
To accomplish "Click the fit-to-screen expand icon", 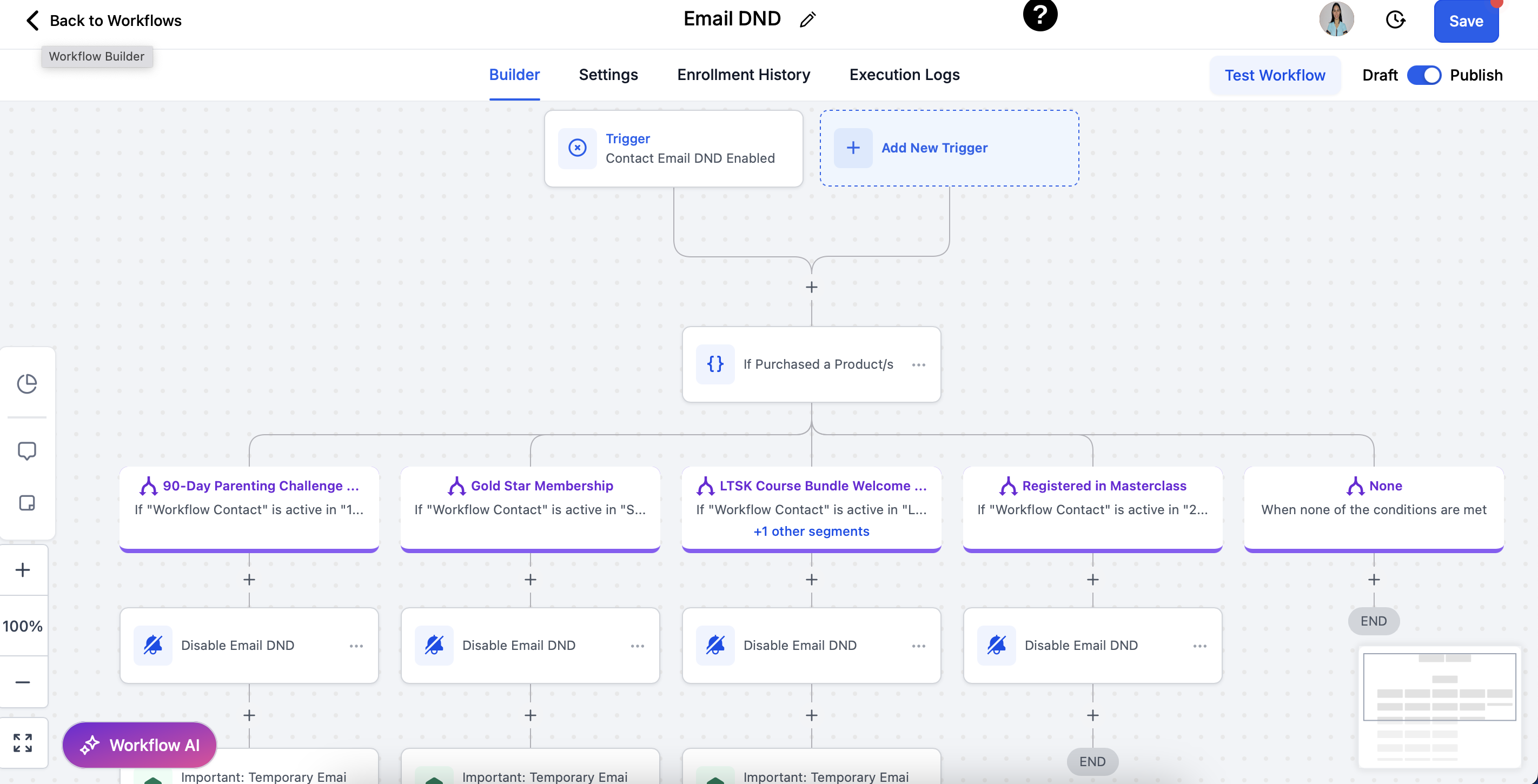I will pos(23,742).
